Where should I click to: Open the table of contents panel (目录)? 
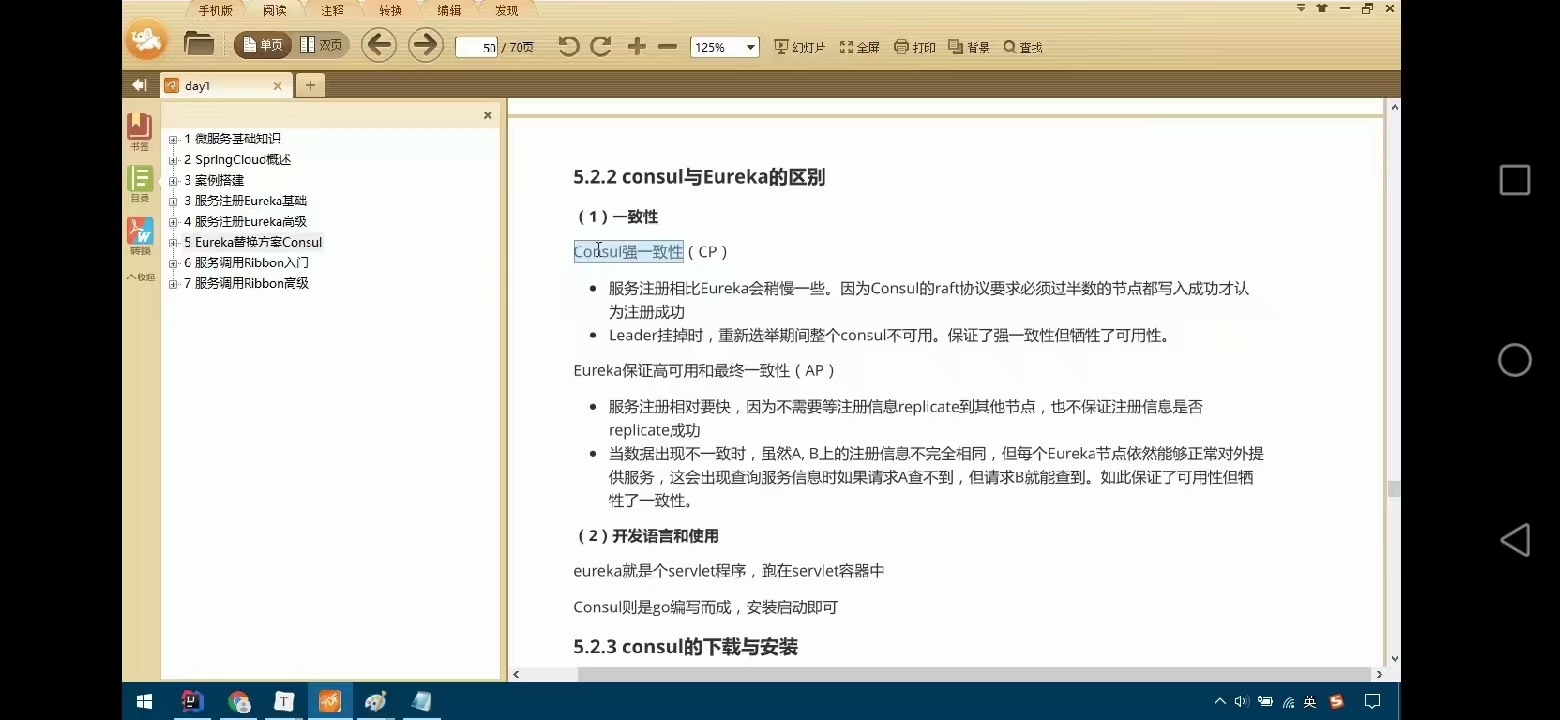point(140,184)
